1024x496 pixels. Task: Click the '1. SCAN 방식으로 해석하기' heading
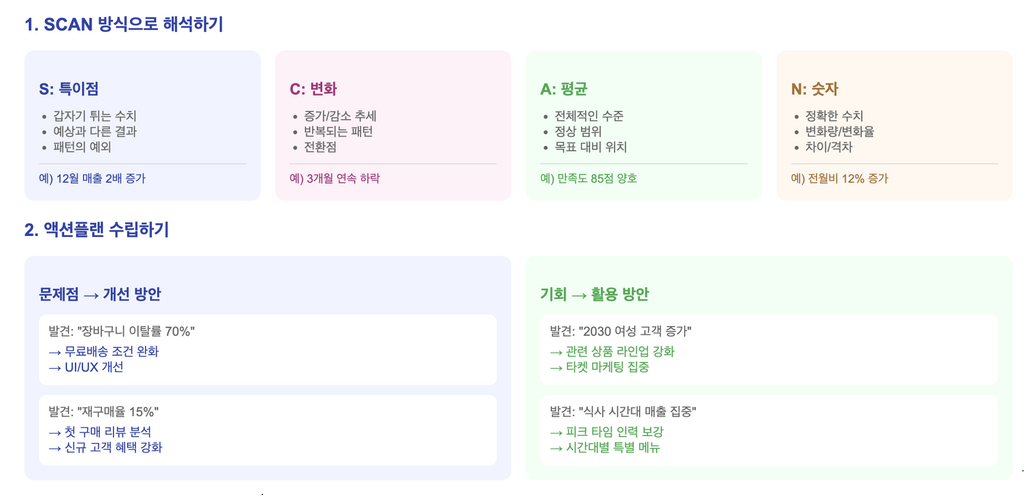(x=124, y=25)
